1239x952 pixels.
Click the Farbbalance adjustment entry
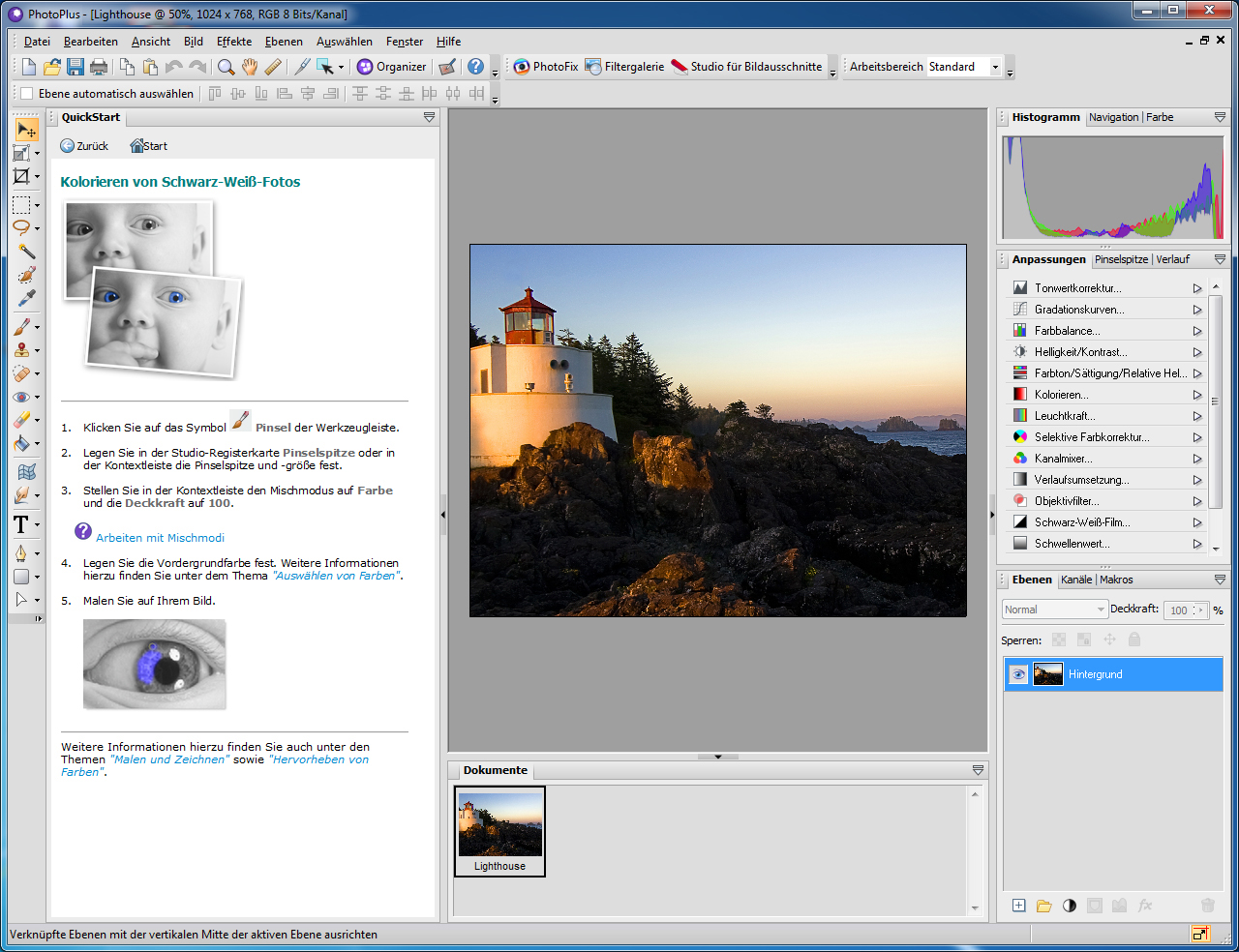[x=1067, y=331]
